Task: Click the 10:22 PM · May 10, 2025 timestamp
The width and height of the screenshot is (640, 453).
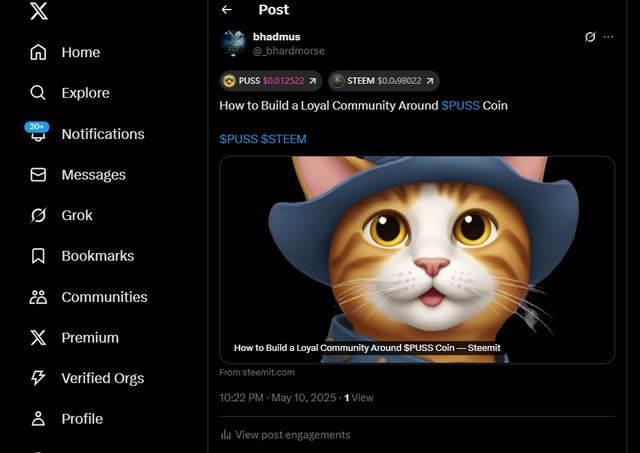Action: [x=278, y=397]
